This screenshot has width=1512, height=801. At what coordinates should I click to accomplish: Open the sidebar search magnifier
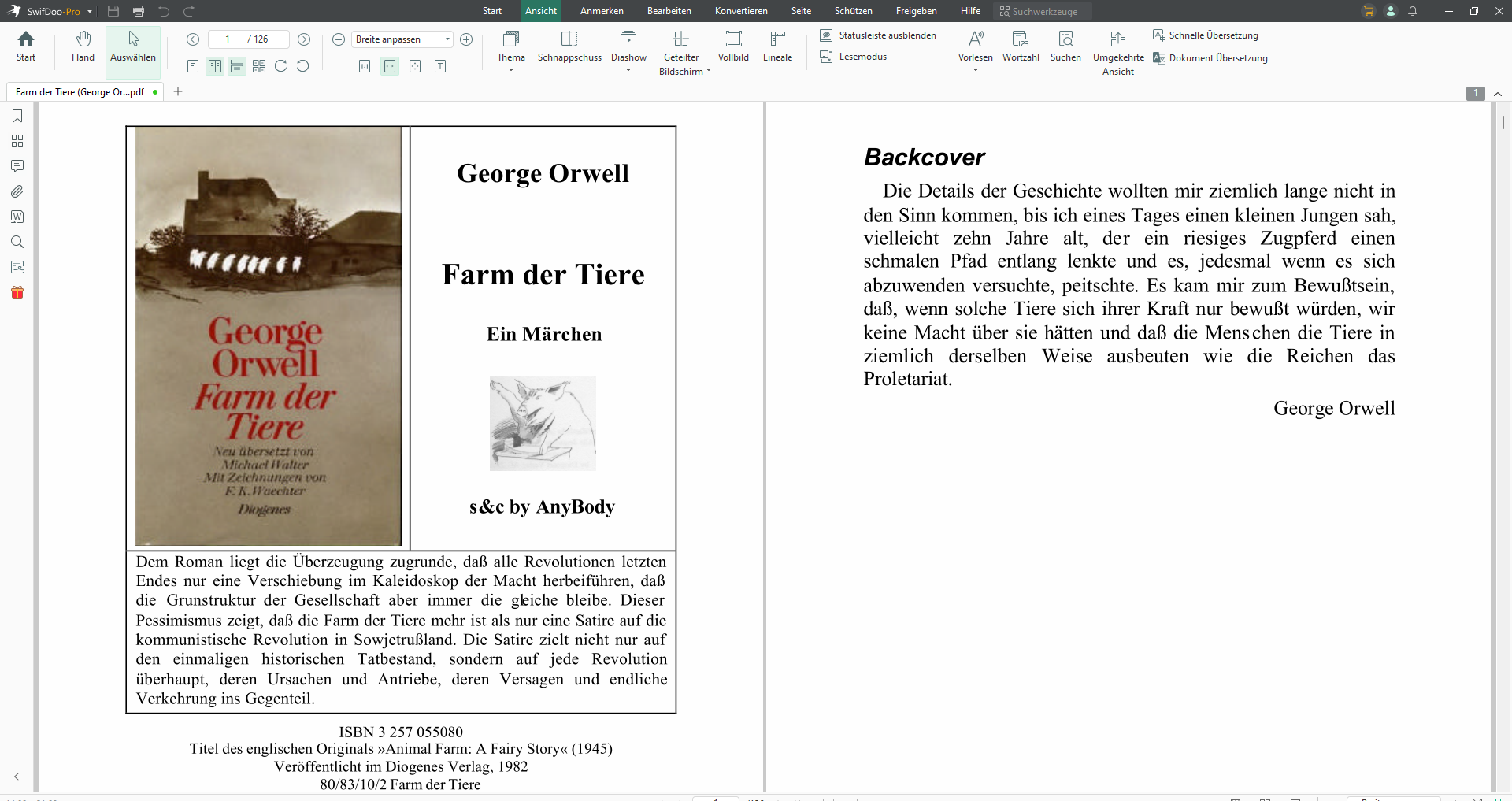pyautogui.click(x=17, y=242)
